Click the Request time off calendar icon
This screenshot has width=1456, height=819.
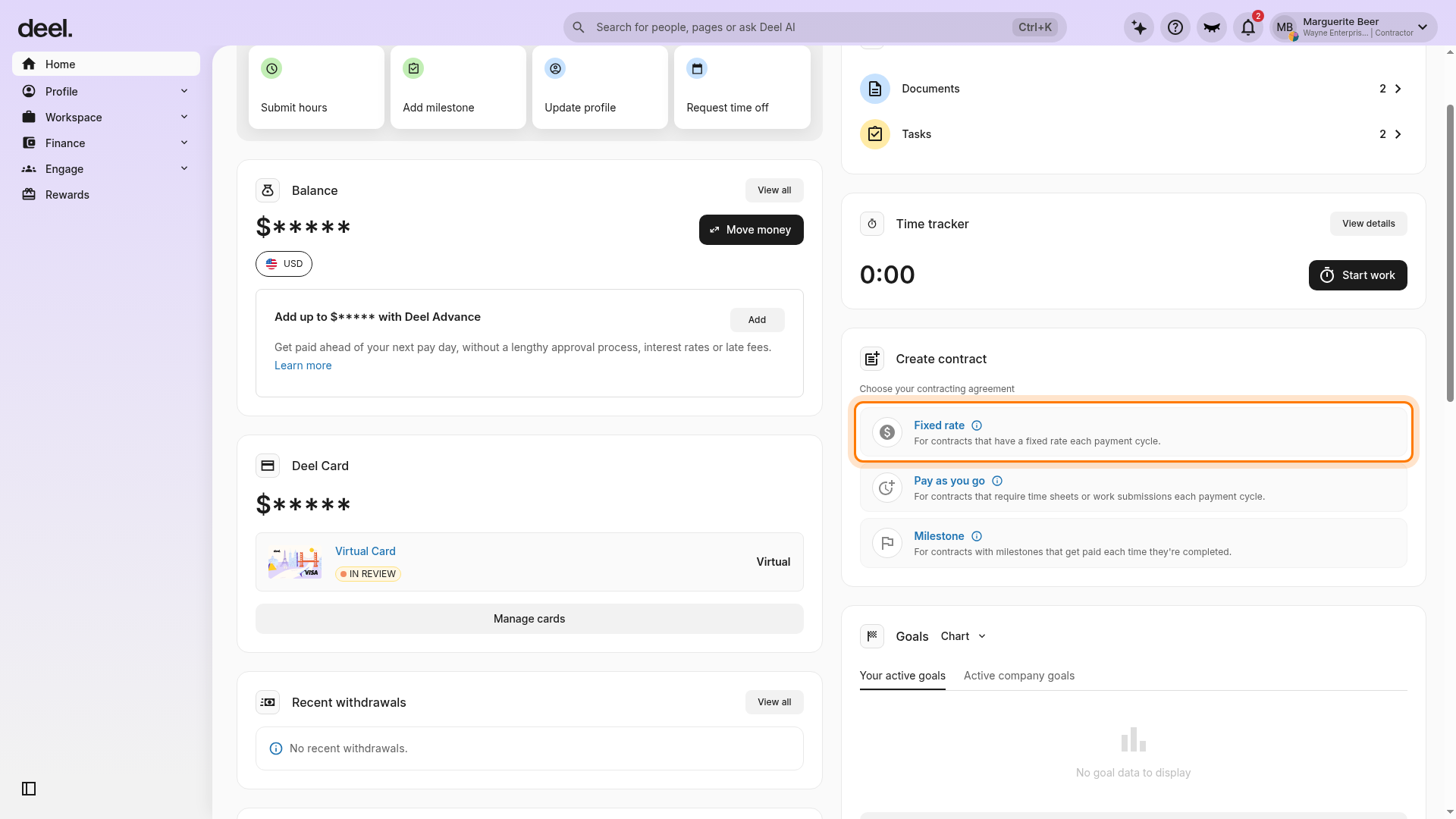[x=697, y=68]
